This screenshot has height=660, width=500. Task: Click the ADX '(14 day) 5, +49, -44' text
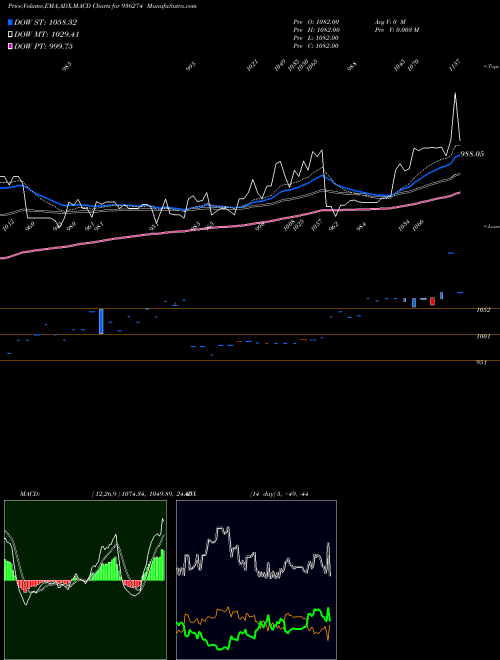[x=279, y=494]
